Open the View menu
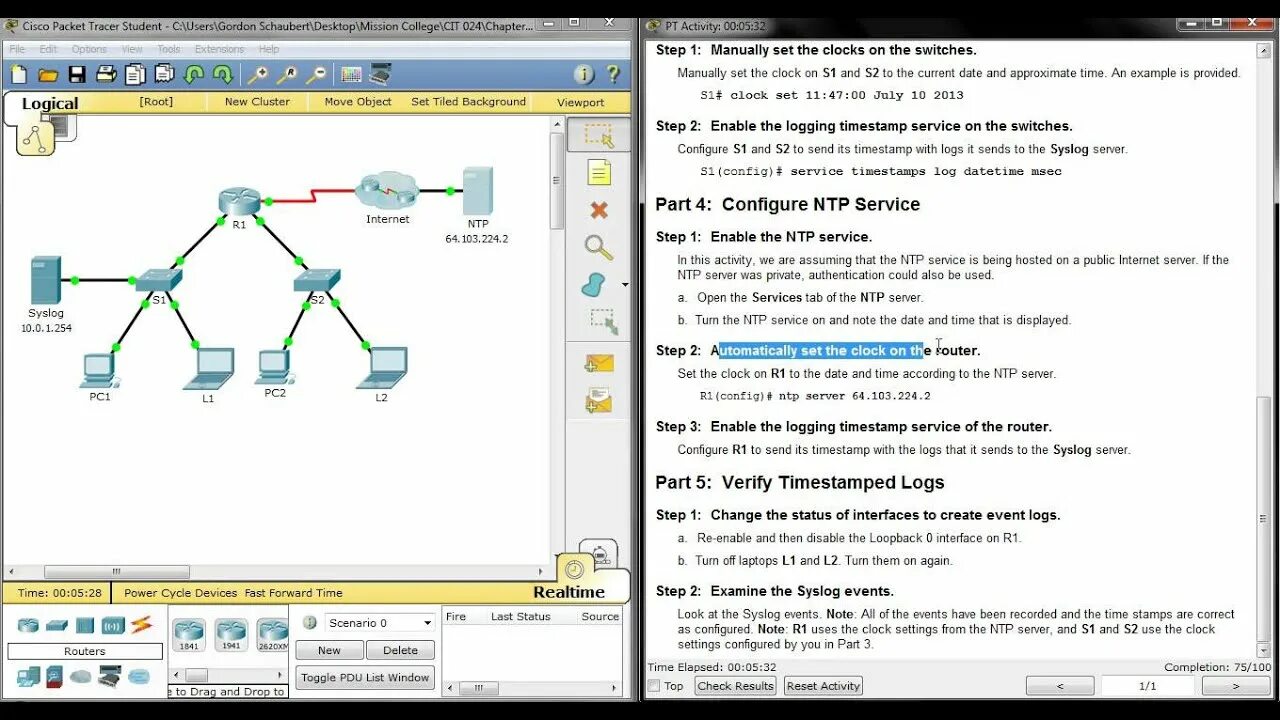 [132, 49]
